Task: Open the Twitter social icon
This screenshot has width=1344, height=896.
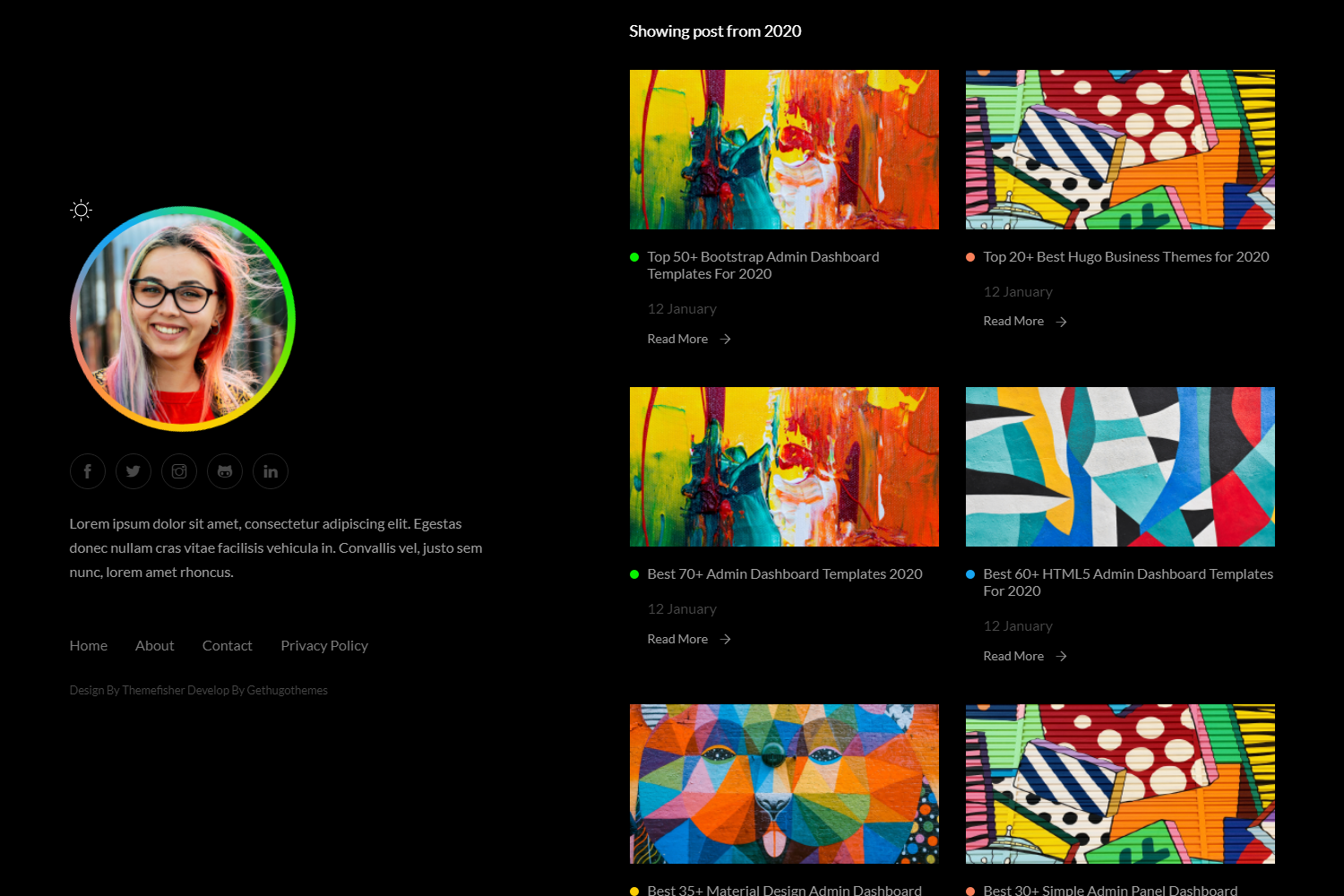Action: coord(134,471)
